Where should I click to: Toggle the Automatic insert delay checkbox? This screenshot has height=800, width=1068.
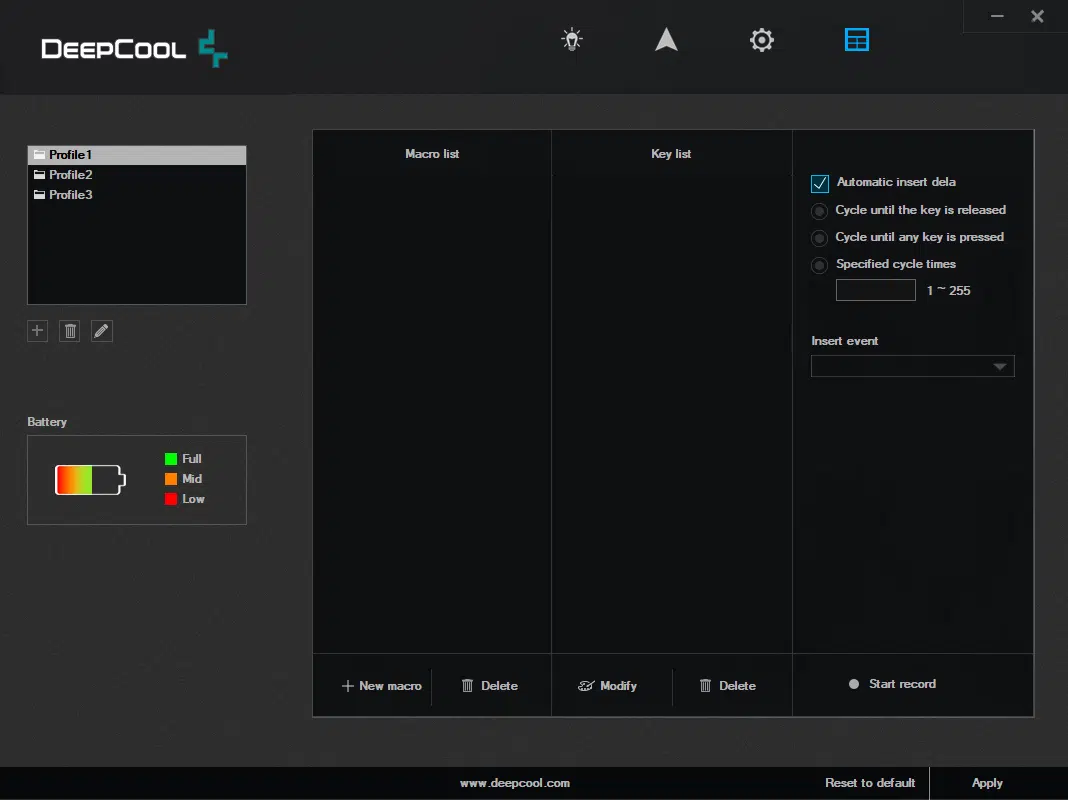tap(820, 183)
